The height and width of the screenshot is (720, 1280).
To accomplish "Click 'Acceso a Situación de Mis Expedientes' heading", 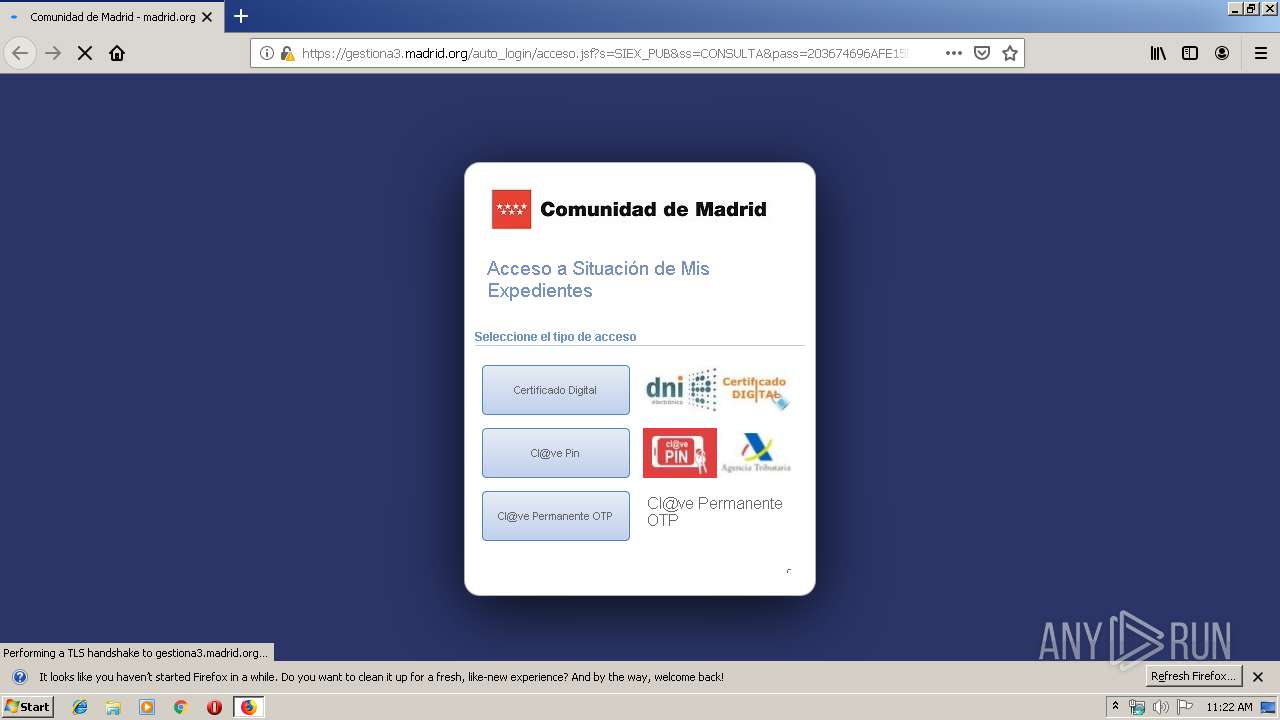I will click(598, 279).
